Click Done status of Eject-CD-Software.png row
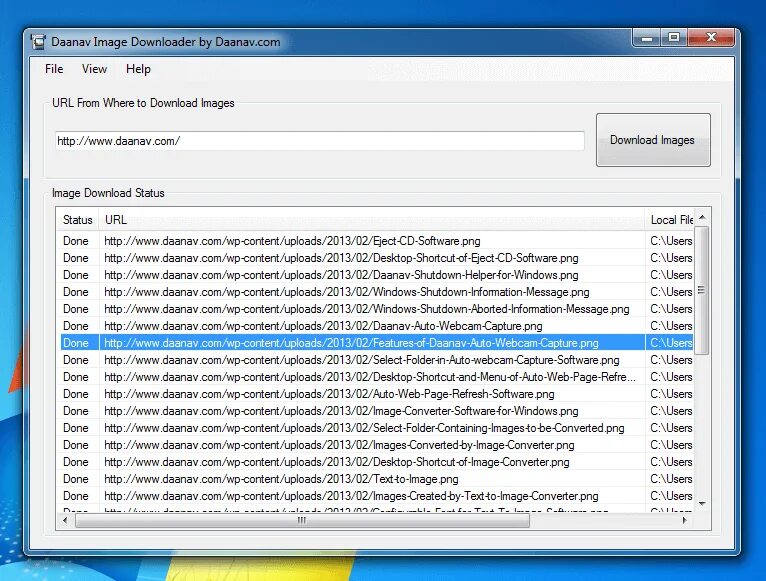This screenshot has width=766, height=581. (76, 241)
